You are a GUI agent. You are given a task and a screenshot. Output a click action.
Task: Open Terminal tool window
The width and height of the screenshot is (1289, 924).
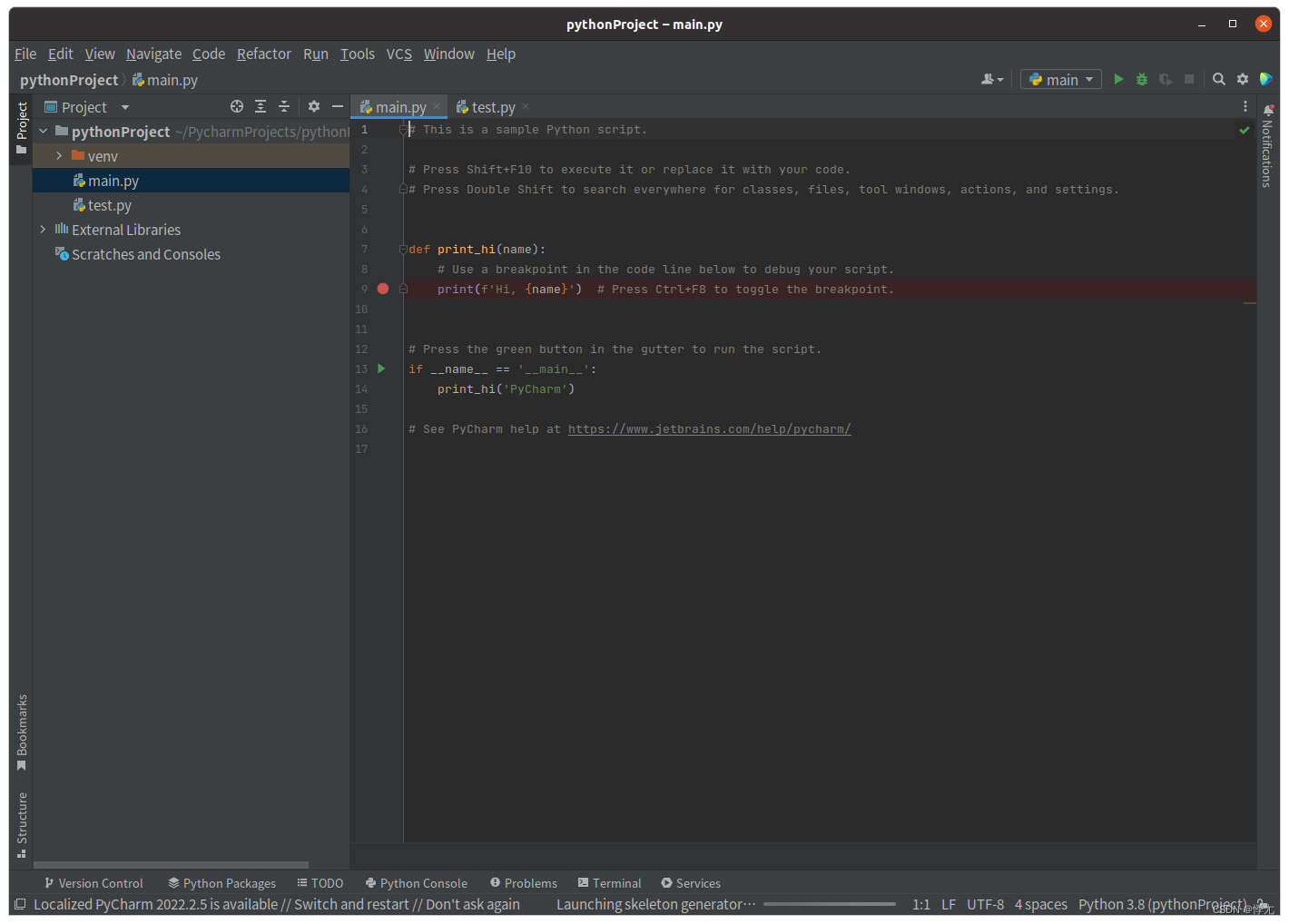point(609,883)
